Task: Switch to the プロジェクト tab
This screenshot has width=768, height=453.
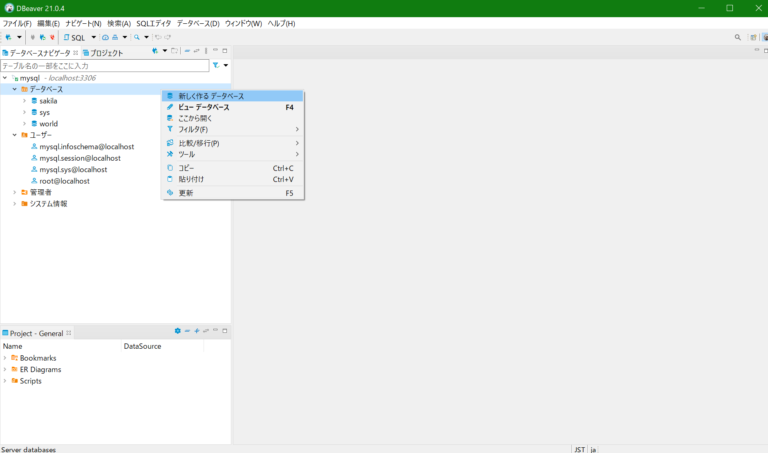Action: click(105, 52)
